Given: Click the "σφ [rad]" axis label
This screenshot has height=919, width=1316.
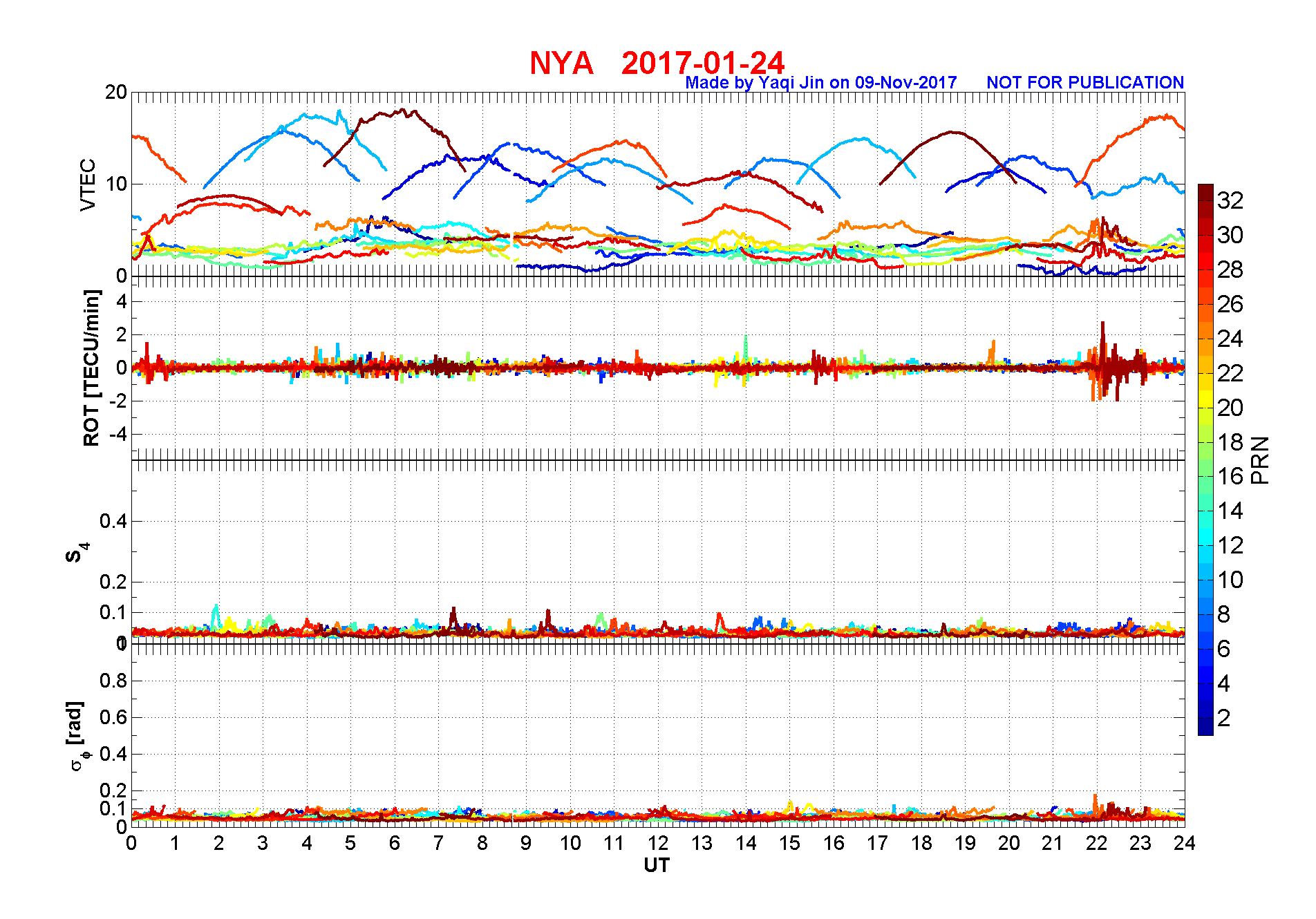Looking at the screenshot, I should (x=77, y=735).
